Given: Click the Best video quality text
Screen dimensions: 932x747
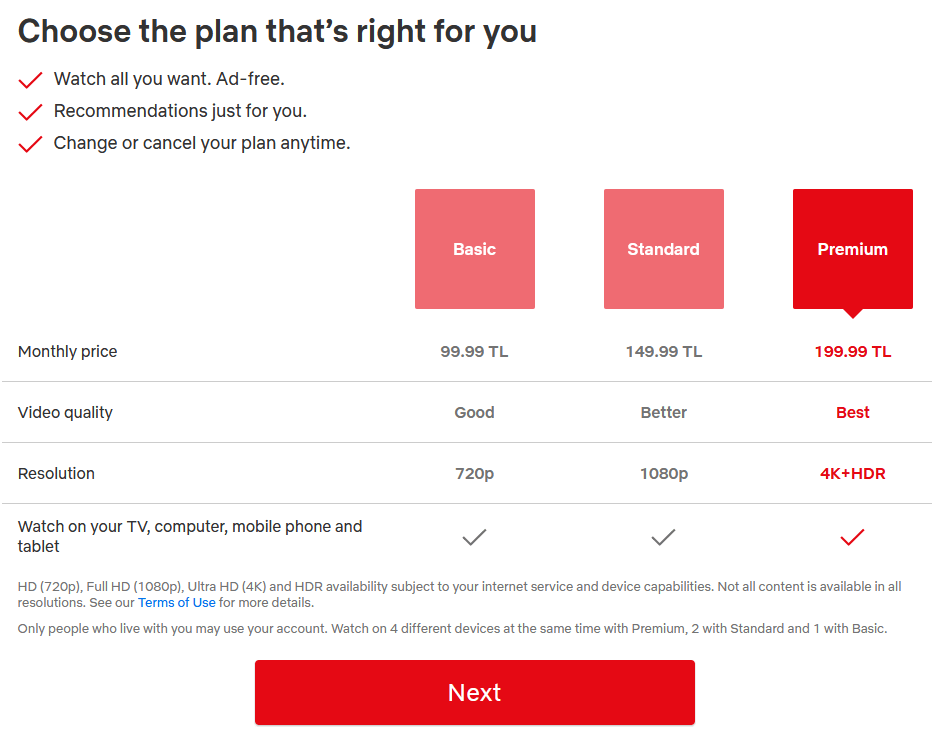Looking at the screenshot, I should (x=852, y=412).
